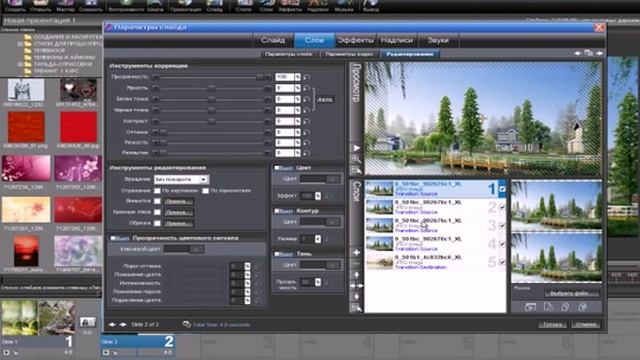The width and height of the screenshot is (640, 360).
Task: Switch on the Цвет colorize toggle
Action: pos(283,168)
